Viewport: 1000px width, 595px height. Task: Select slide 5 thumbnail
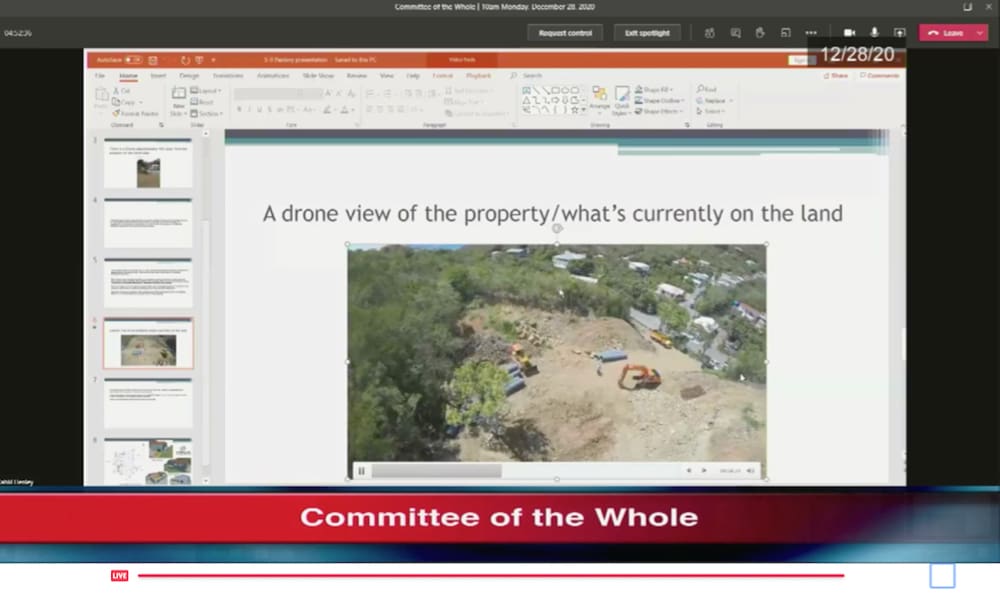tap(148, 283)
